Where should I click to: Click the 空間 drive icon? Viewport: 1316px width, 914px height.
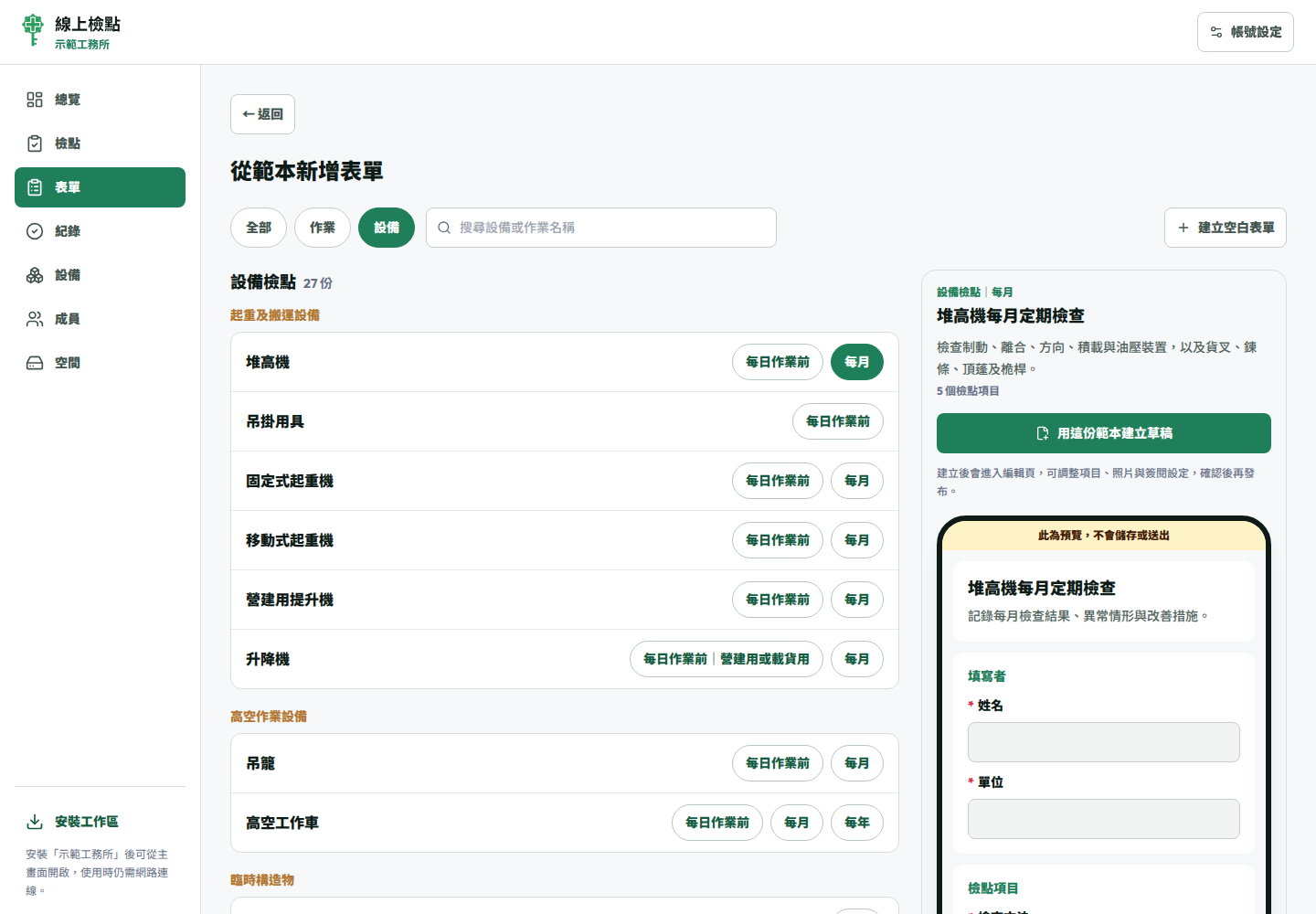coord(35,363)
